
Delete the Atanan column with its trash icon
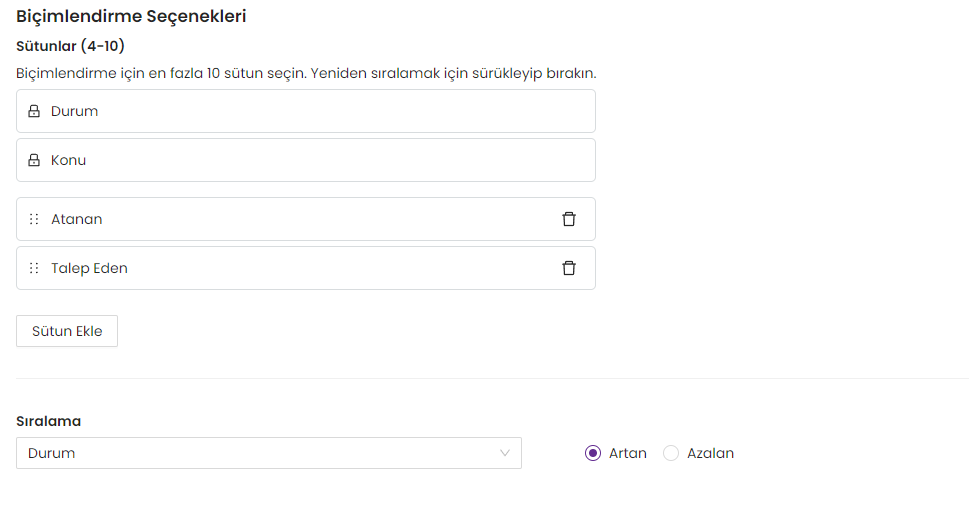click(x=569, y=219)
